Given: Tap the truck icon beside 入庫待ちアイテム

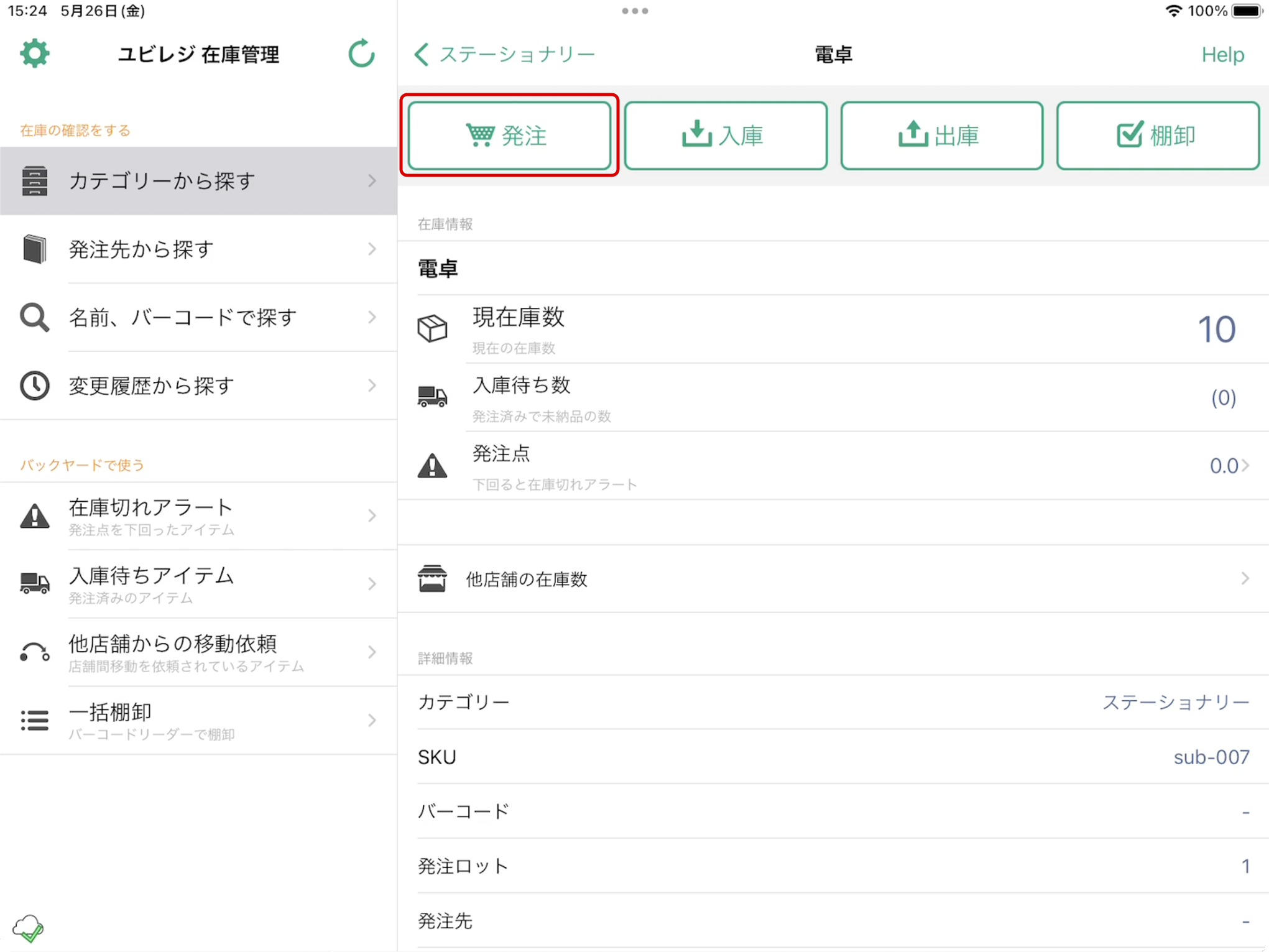Looking at the screenshot, I should click(x=35, y=584).
